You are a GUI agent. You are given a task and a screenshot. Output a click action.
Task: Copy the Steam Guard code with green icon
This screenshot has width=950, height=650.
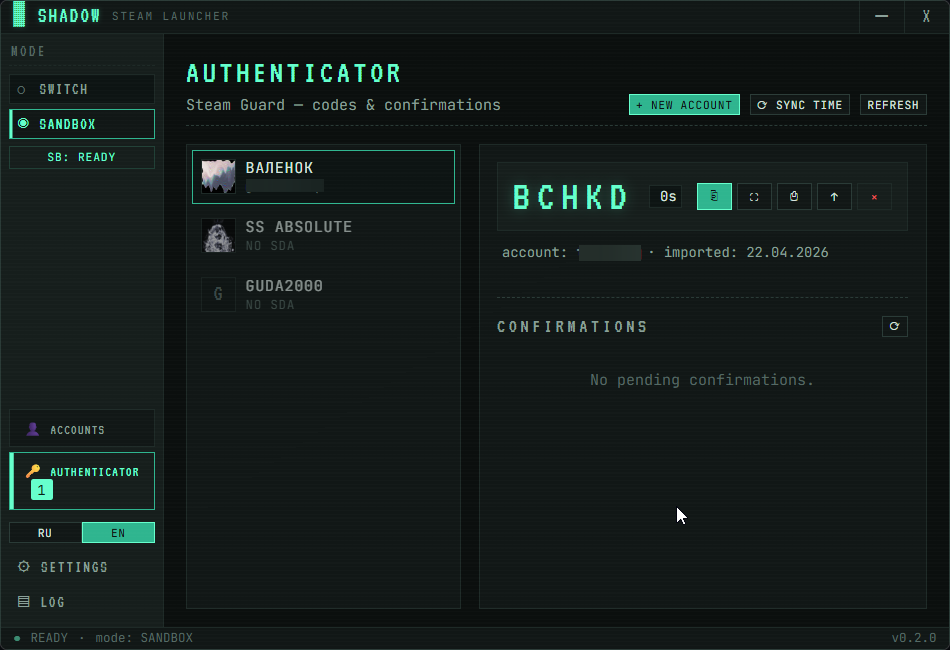click(714, 197)
